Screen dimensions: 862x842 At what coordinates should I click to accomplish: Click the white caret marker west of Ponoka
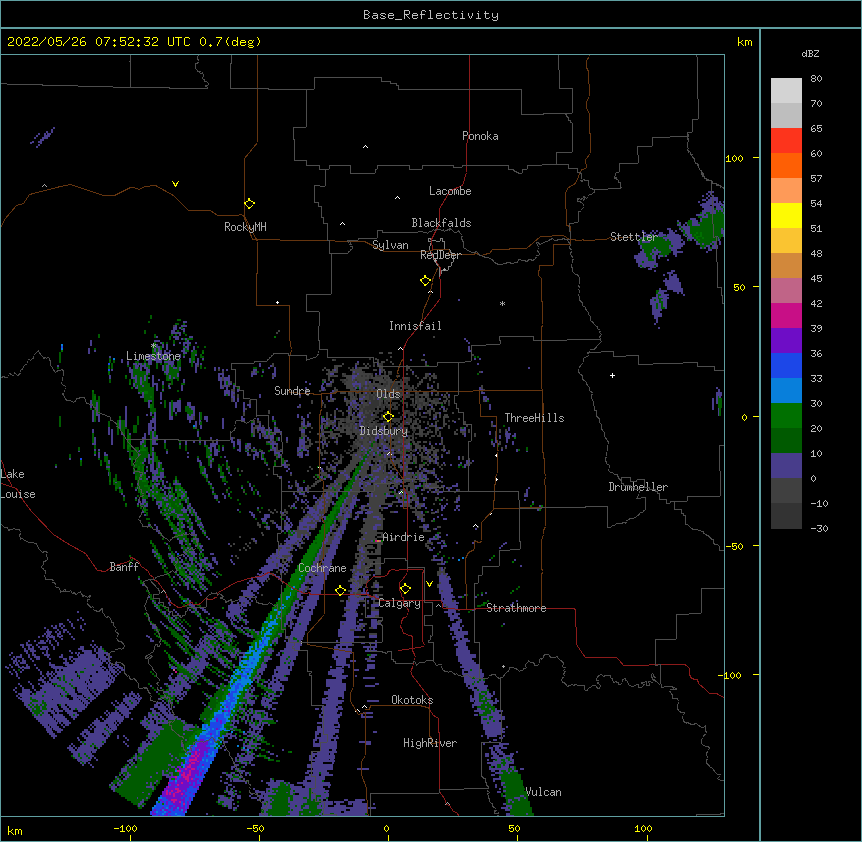[365, 147]
